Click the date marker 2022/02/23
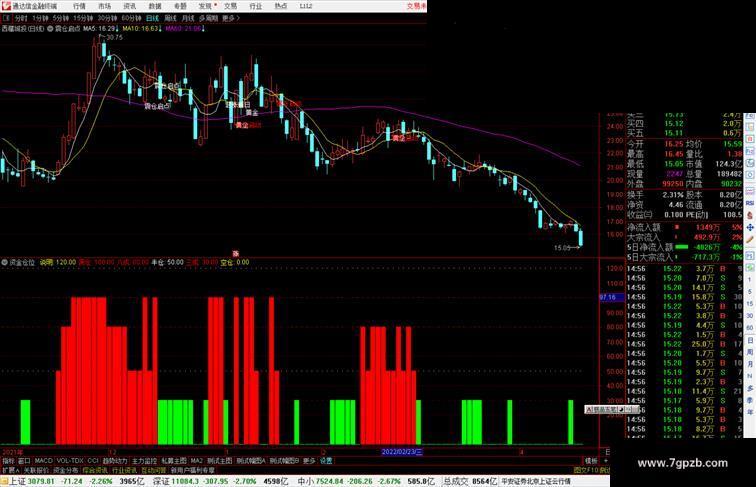The width and height of the screenshot is (756, 487). 402,452
